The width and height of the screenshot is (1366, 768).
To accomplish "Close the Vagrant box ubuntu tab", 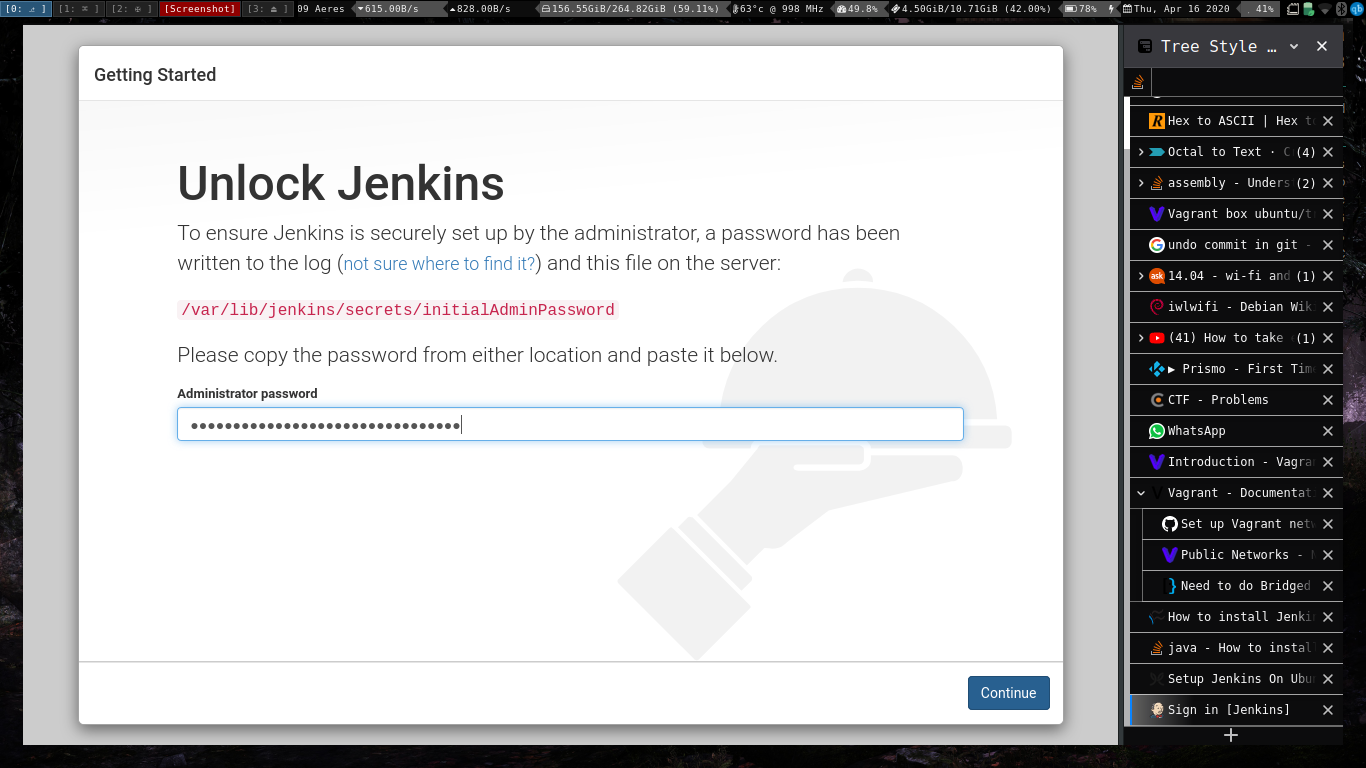I will coord(1328,214).
